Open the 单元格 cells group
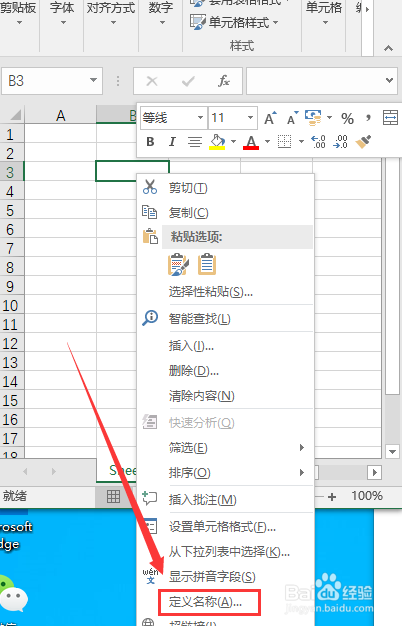 [324, 14]
